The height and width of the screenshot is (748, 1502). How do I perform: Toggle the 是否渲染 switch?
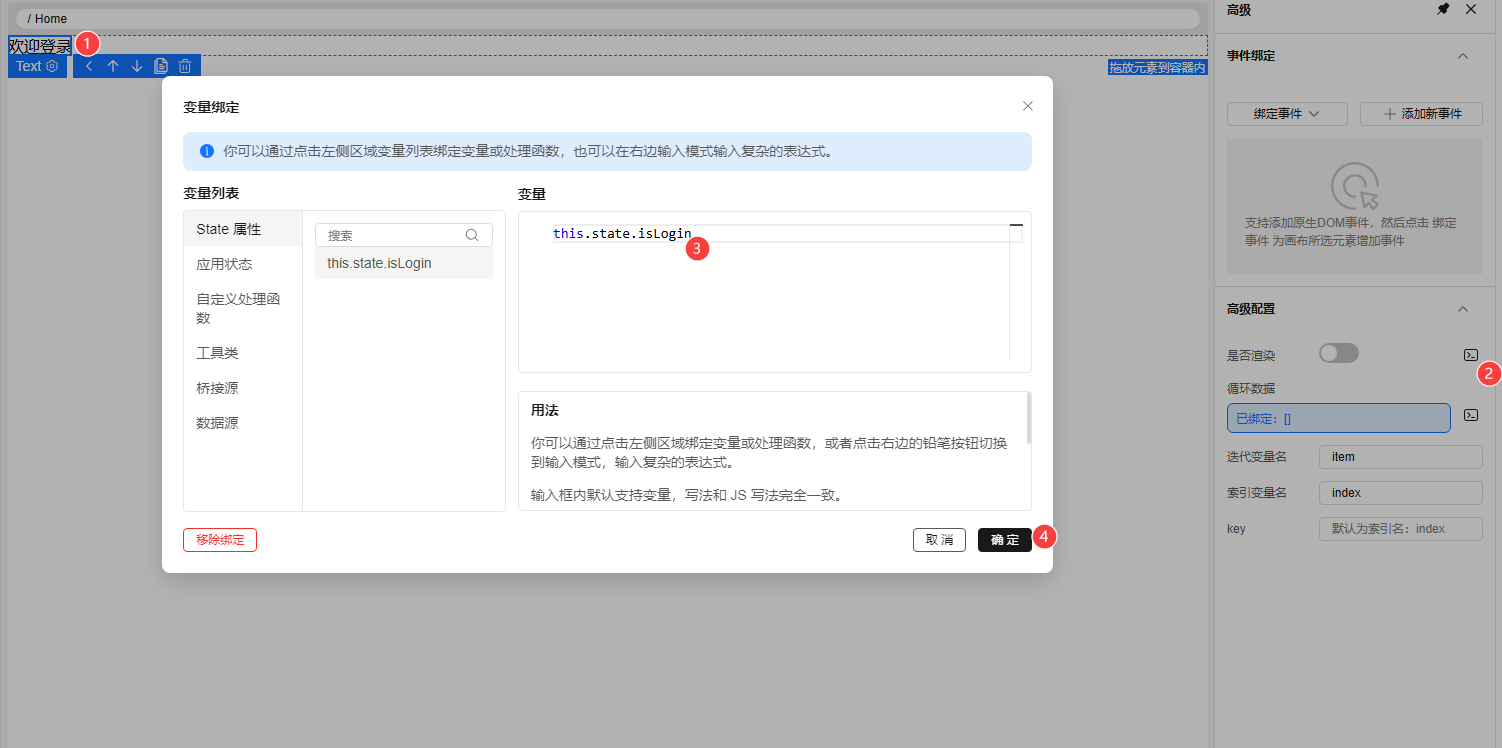click(1338, 353)
